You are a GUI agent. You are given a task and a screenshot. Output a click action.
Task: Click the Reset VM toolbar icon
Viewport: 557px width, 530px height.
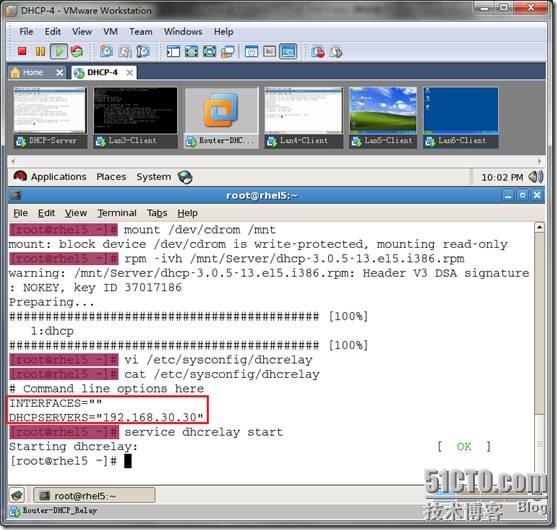pyautogui.click(x=77, y=52)
